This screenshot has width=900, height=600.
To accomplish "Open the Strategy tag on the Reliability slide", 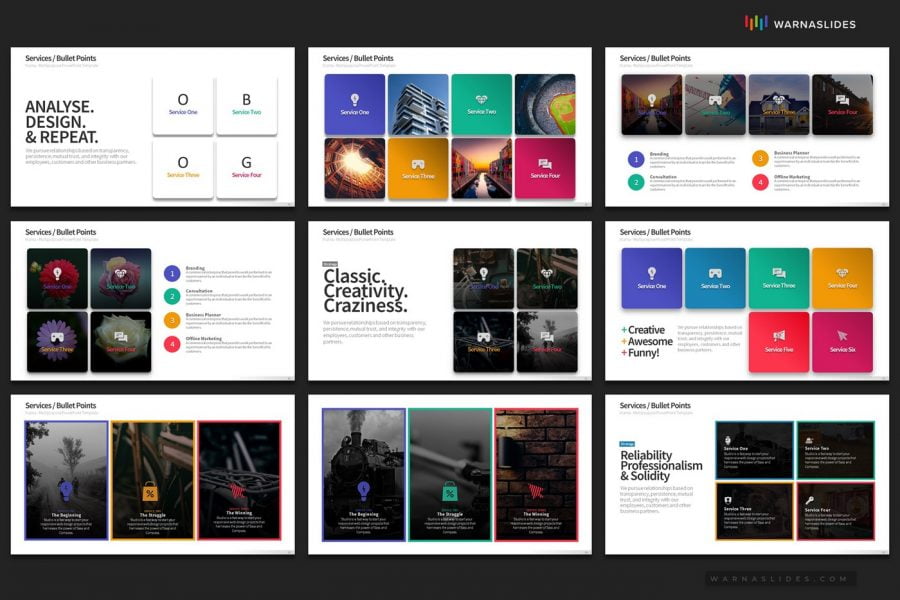I will [626, 443].
